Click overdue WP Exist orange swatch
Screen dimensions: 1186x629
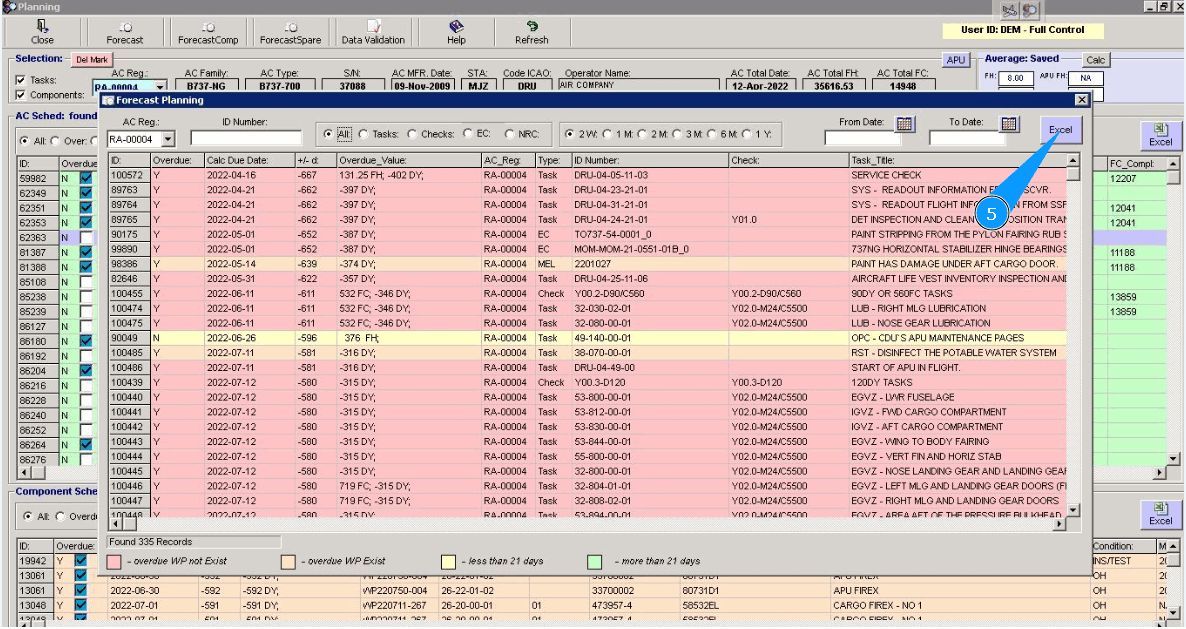[288, 562]
